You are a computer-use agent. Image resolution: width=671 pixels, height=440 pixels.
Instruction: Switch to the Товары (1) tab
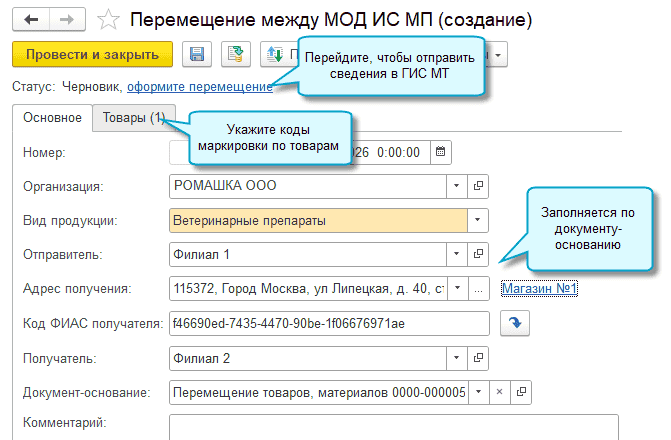pyautogui.click(x=133, y=118)
